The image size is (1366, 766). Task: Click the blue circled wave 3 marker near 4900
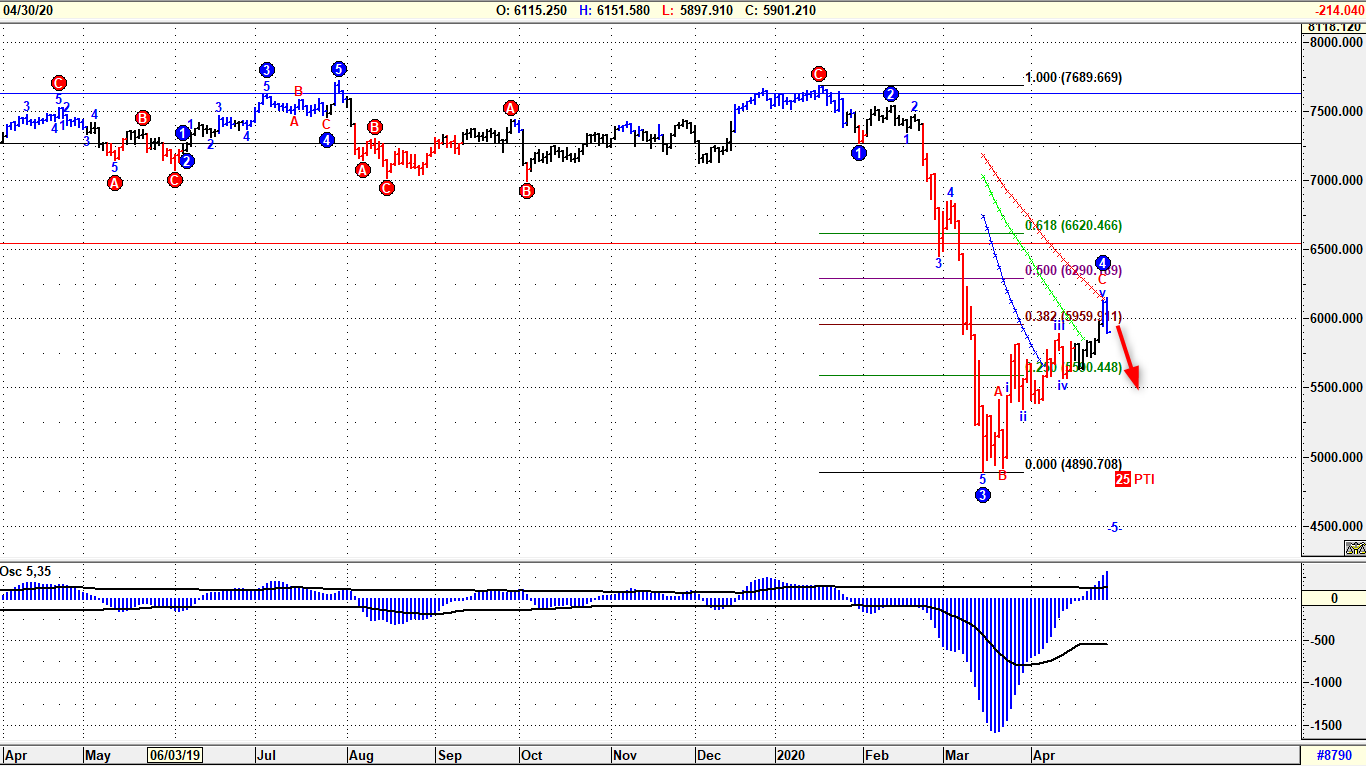(984, 495)
